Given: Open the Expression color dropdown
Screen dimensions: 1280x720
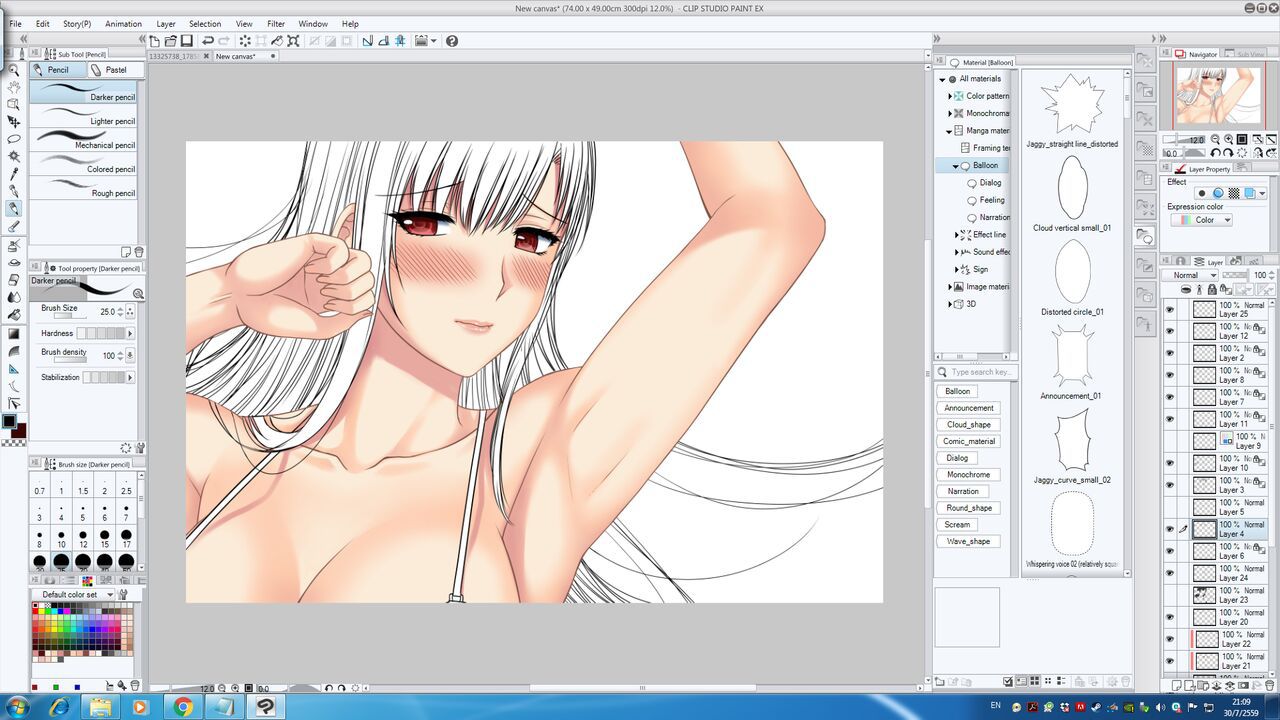Looking at the screenshot, I should [x=1201, y=220].
